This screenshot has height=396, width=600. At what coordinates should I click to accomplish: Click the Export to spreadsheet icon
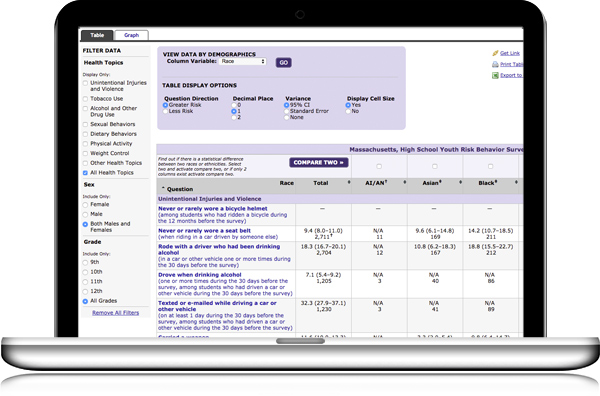(495, 75)
